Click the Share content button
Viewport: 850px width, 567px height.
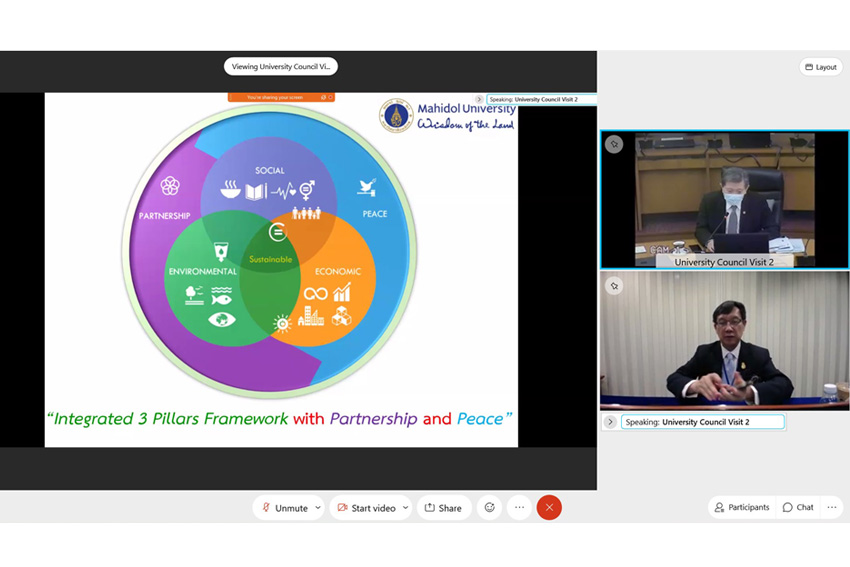click(x=443, y=508)
